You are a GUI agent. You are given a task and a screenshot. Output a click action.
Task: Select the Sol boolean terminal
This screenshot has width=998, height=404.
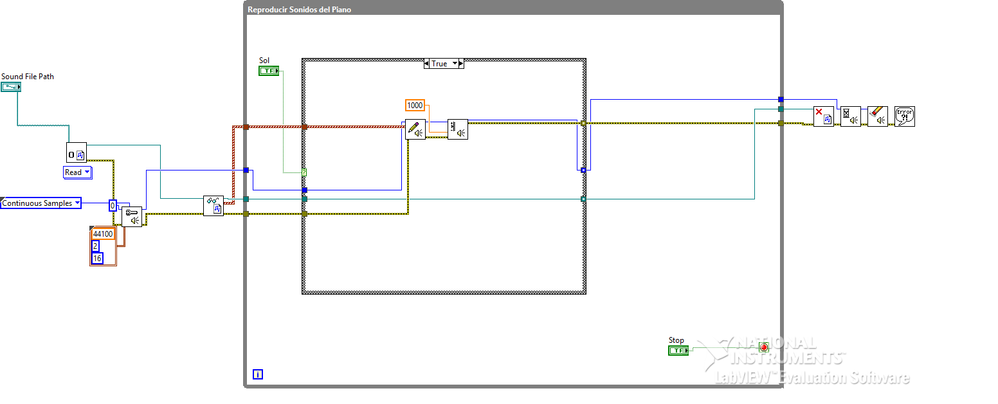[269, 71]
